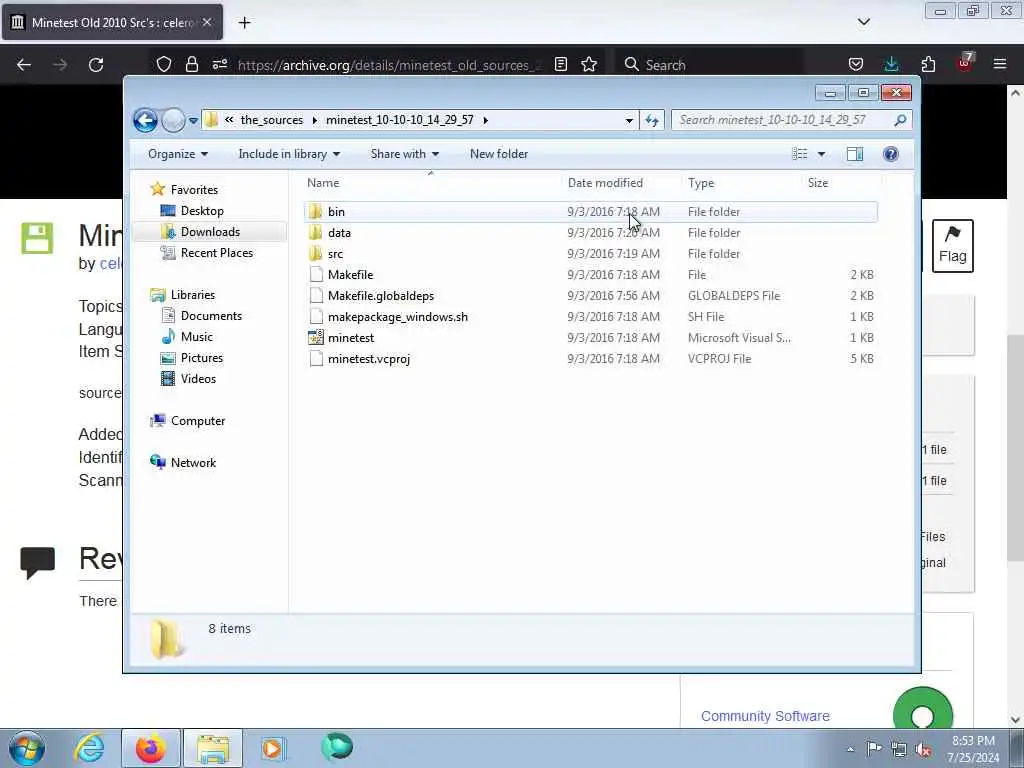Open the Firefox downloads panel
This screenshot has width=1024, height=768.
(x=891, y=64)
